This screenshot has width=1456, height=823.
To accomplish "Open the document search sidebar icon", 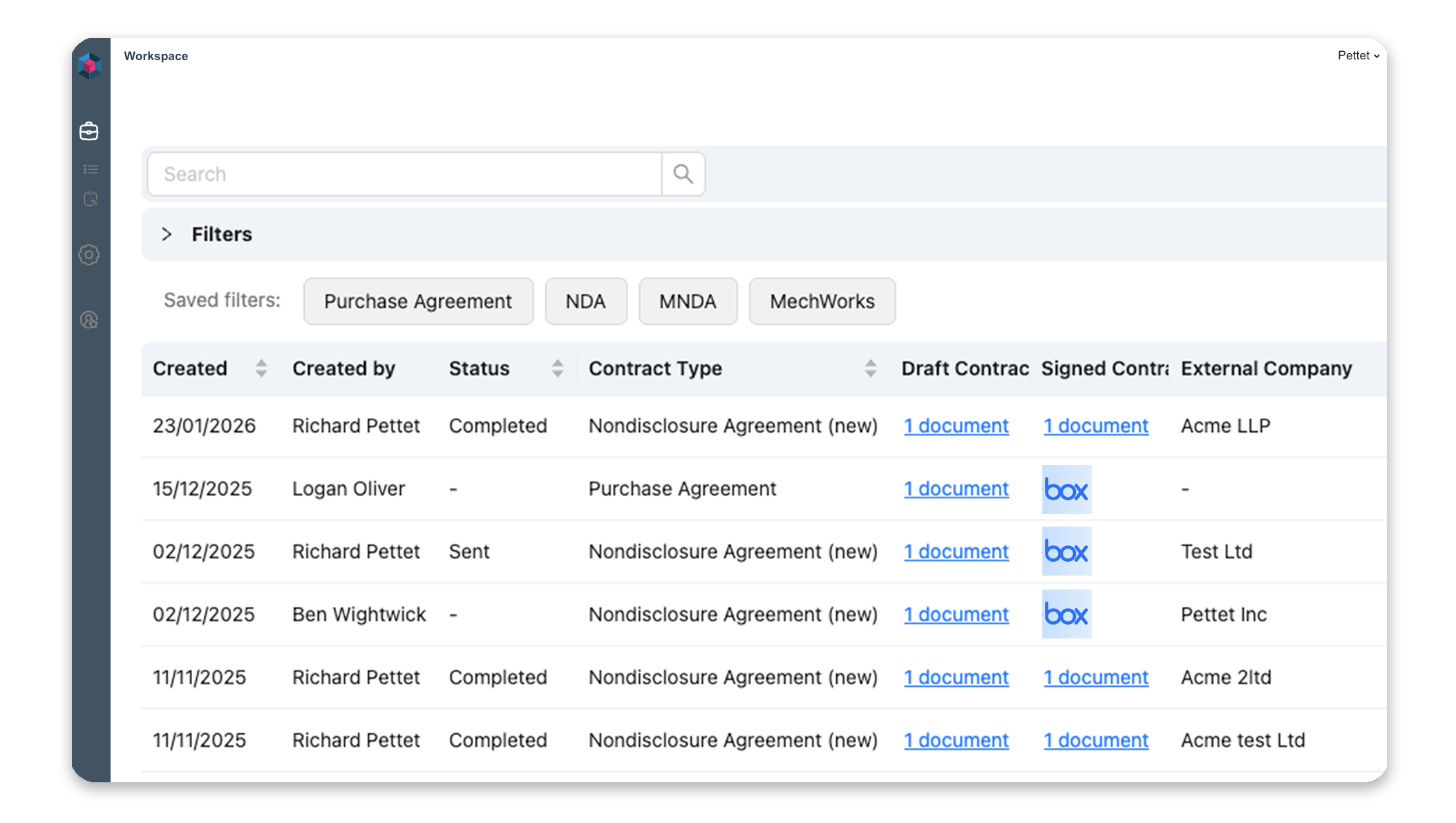I will pos(91,200).
